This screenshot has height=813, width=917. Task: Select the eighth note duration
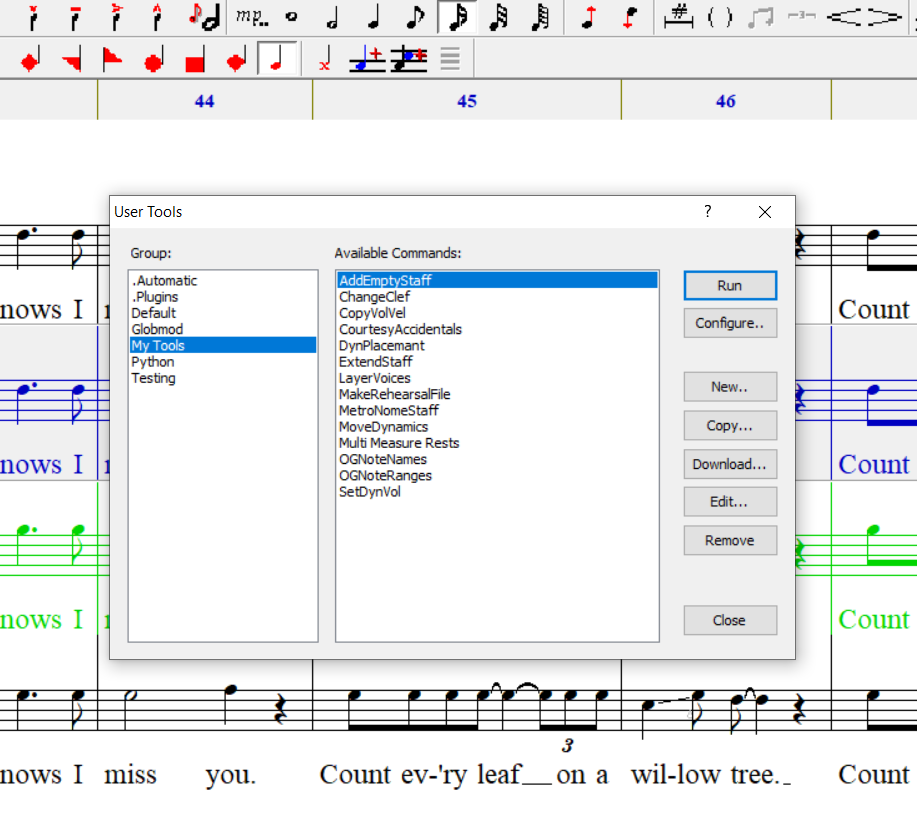pyautogui.click(x=415, y=17)
